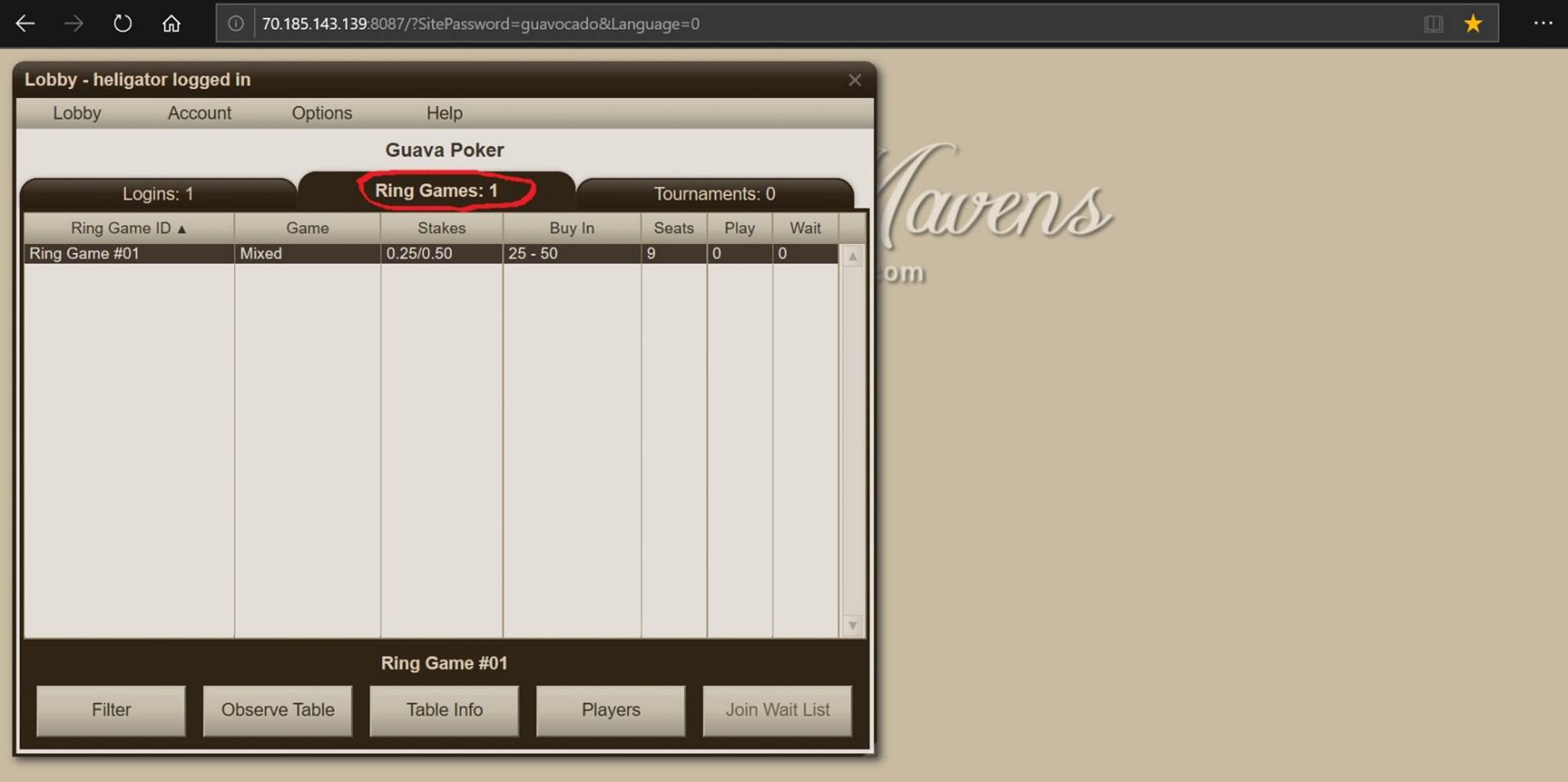Open the browser reading view icon
The height and width of the screenshot is (782, 1568).
pos(1433,24)
